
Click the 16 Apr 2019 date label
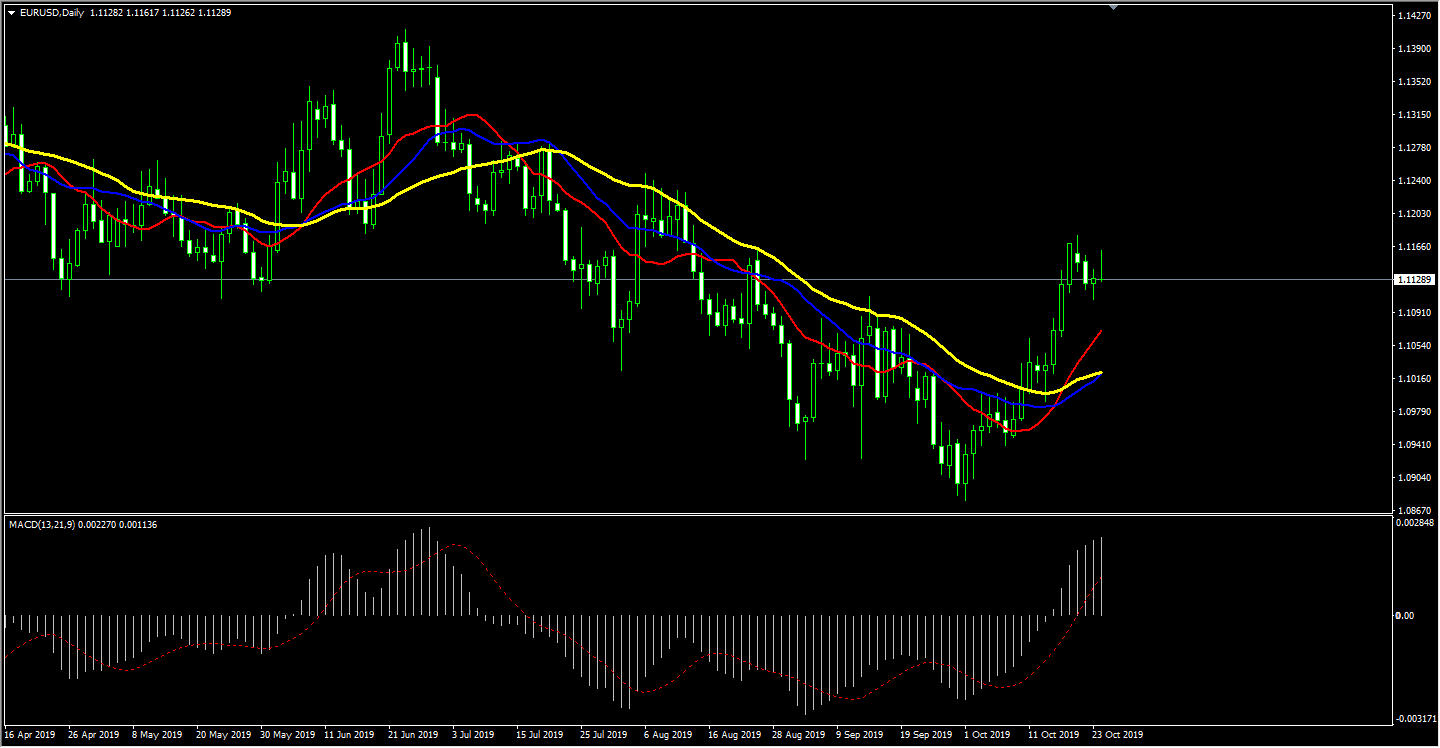coord(30,735)
